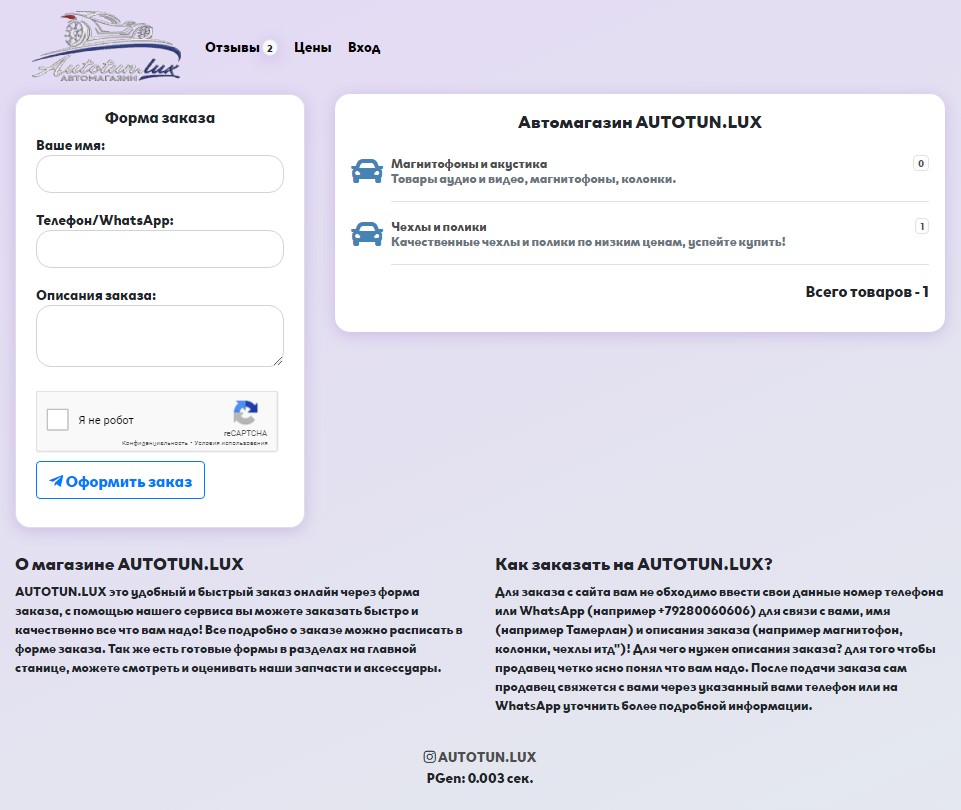Check the Я не робот checkbox
This screenshot has width=961, height=810.
(x=58, y=420)
